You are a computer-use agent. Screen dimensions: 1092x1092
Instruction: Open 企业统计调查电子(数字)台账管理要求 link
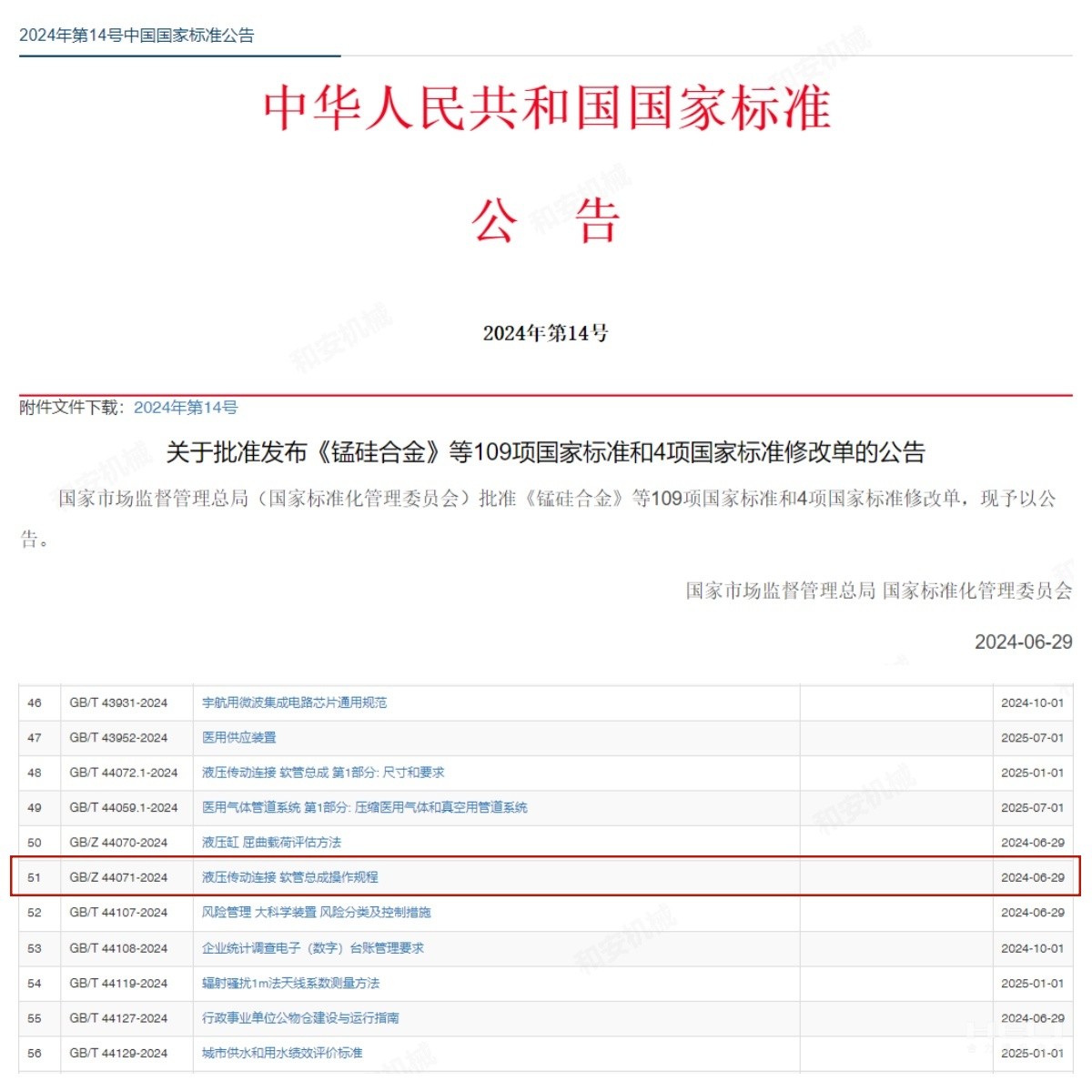pyautogui.click(x=312, y=948)
